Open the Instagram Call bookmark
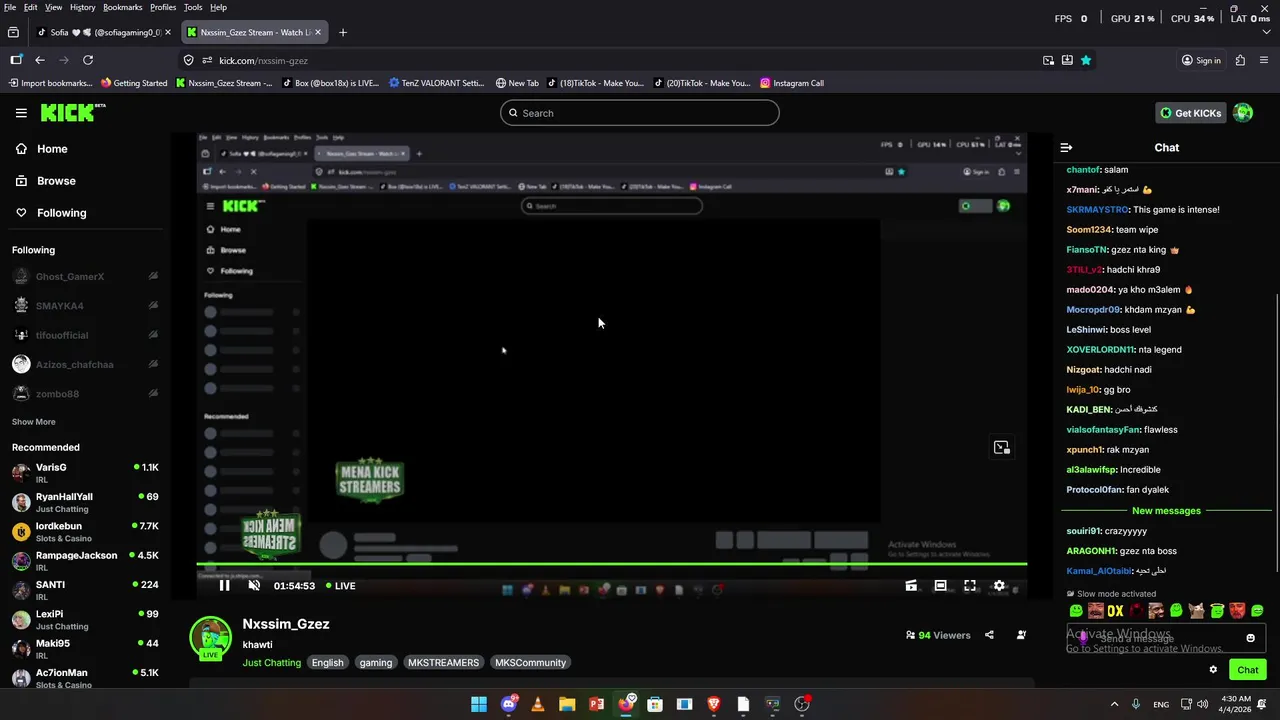 tap(792, 83)
